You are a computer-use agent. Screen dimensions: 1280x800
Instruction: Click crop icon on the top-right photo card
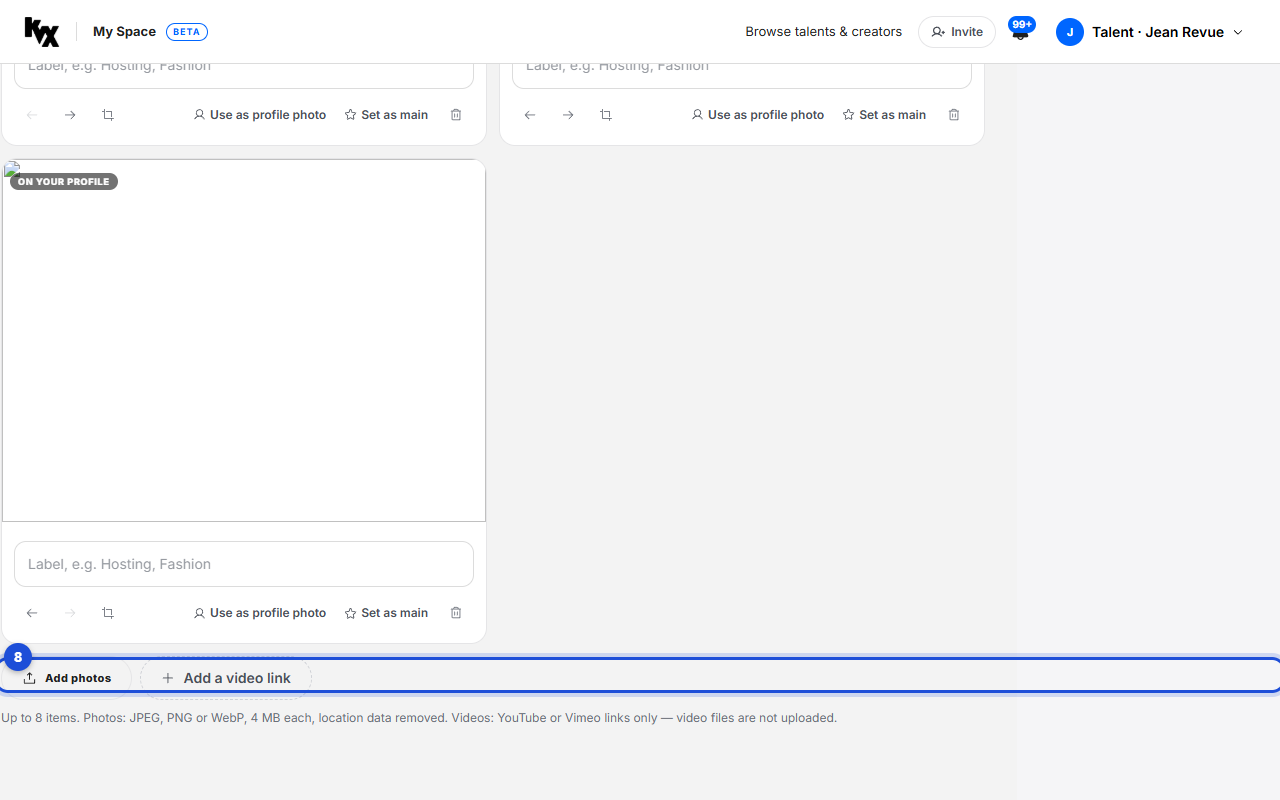[606, 115]
